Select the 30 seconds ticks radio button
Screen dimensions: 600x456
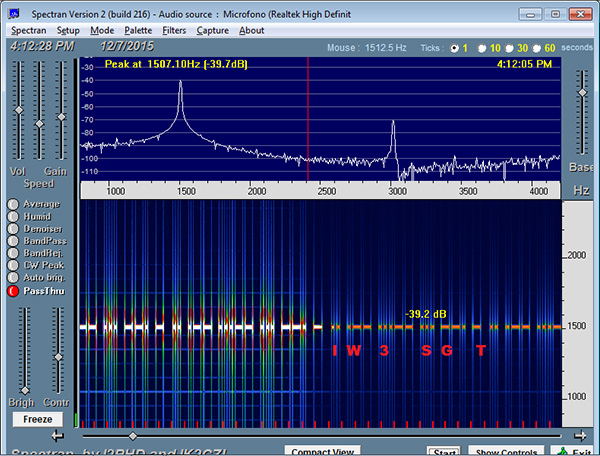pos(509,48)
